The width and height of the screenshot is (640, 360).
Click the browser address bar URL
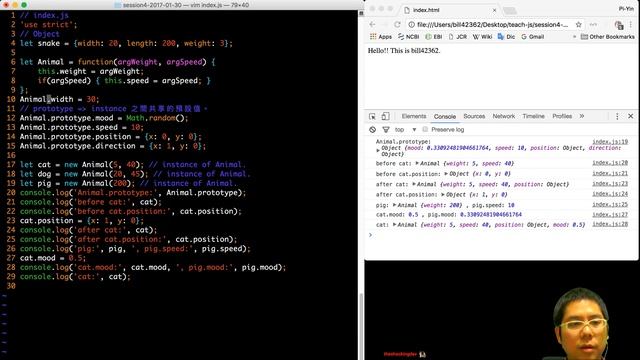click(x=492, y=25)
